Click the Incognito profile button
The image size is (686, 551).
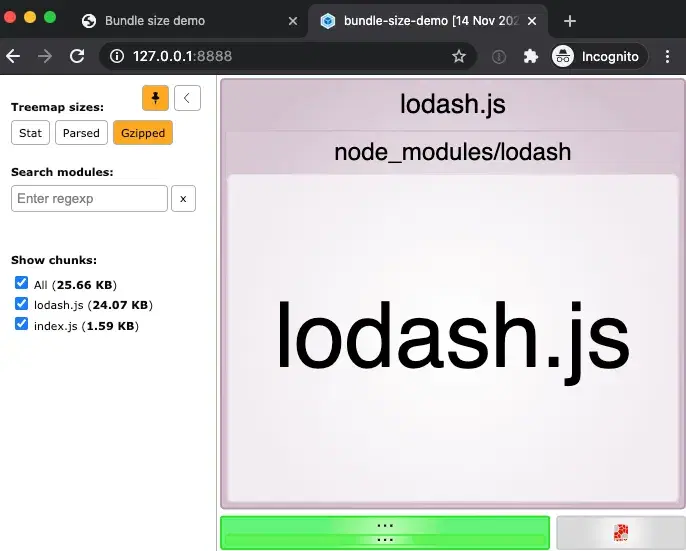click(x=599, y=56)
